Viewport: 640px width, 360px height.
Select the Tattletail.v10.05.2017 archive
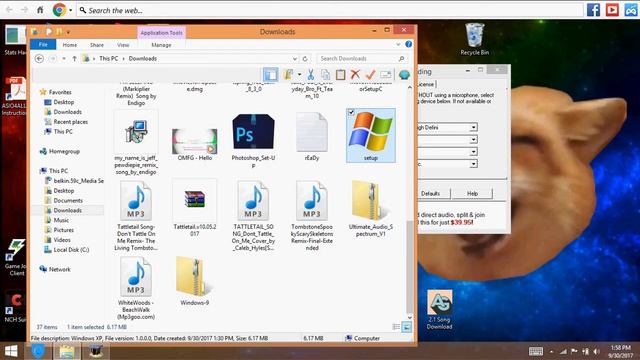(x=195, y=208)
